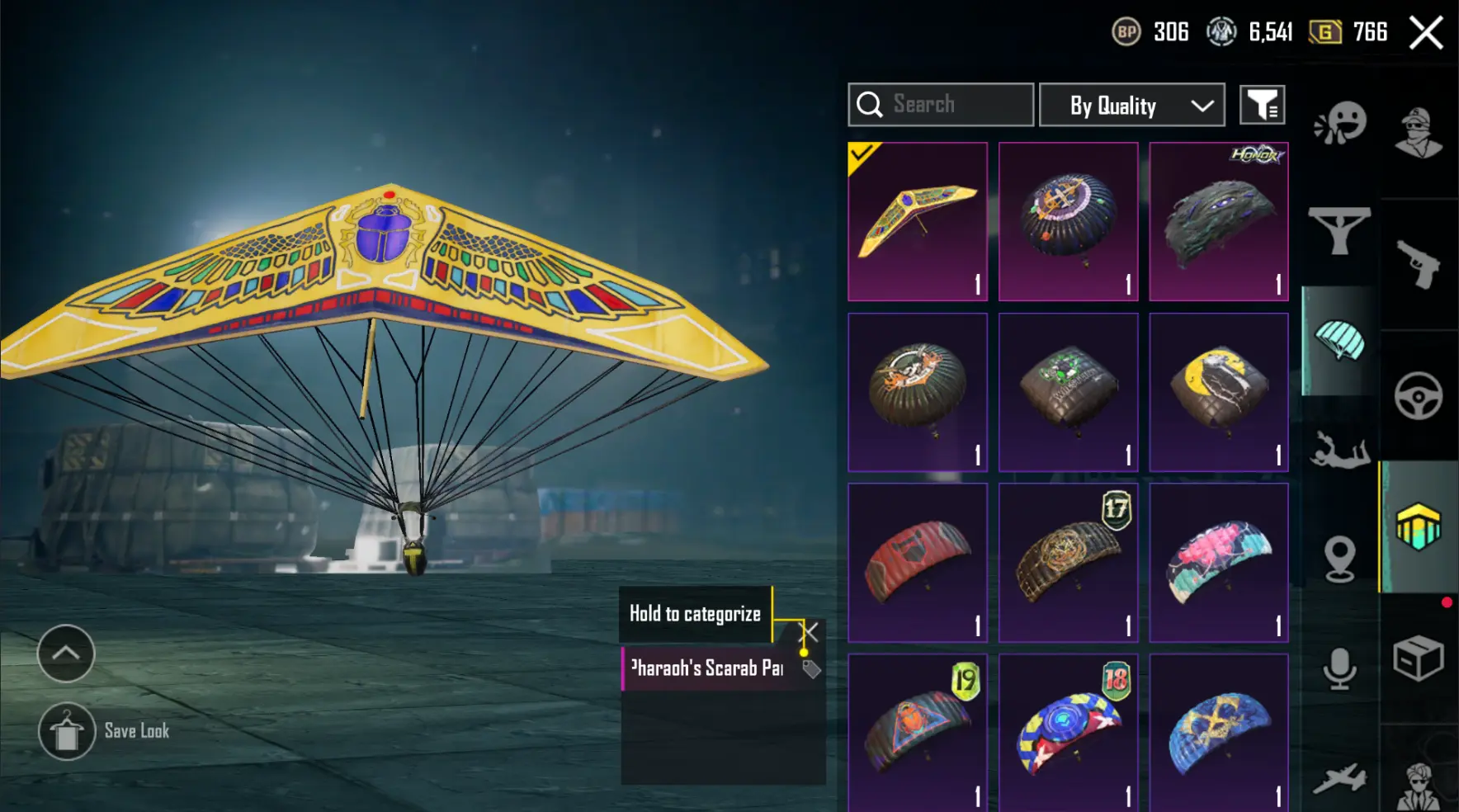The height and width of the screenshot is (812, 1459).
Task: Choose the level 17 parachute skin
Action: point(1069,563)
